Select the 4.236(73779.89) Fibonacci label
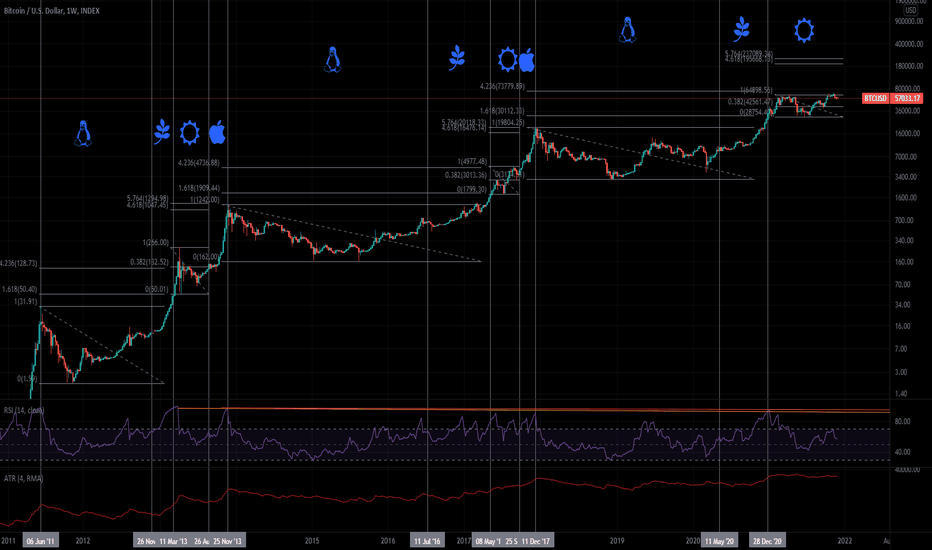932x550 pixels. click(x=502, y=87)
